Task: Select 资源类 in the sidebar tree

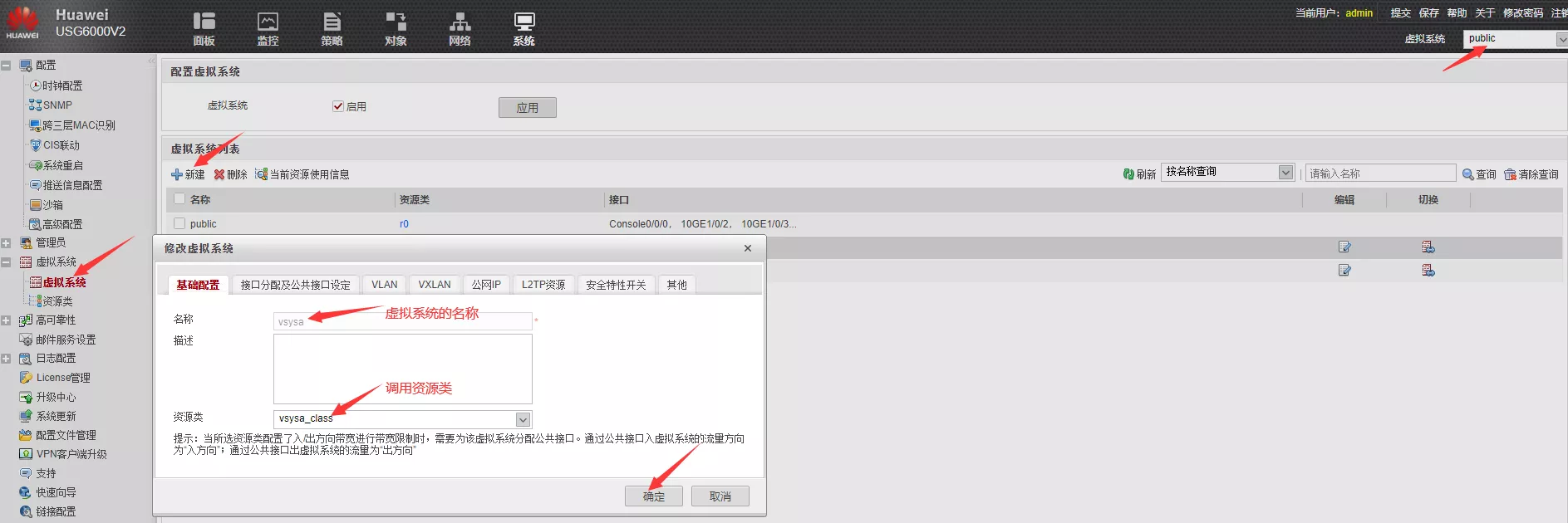Action: (57, 301)
